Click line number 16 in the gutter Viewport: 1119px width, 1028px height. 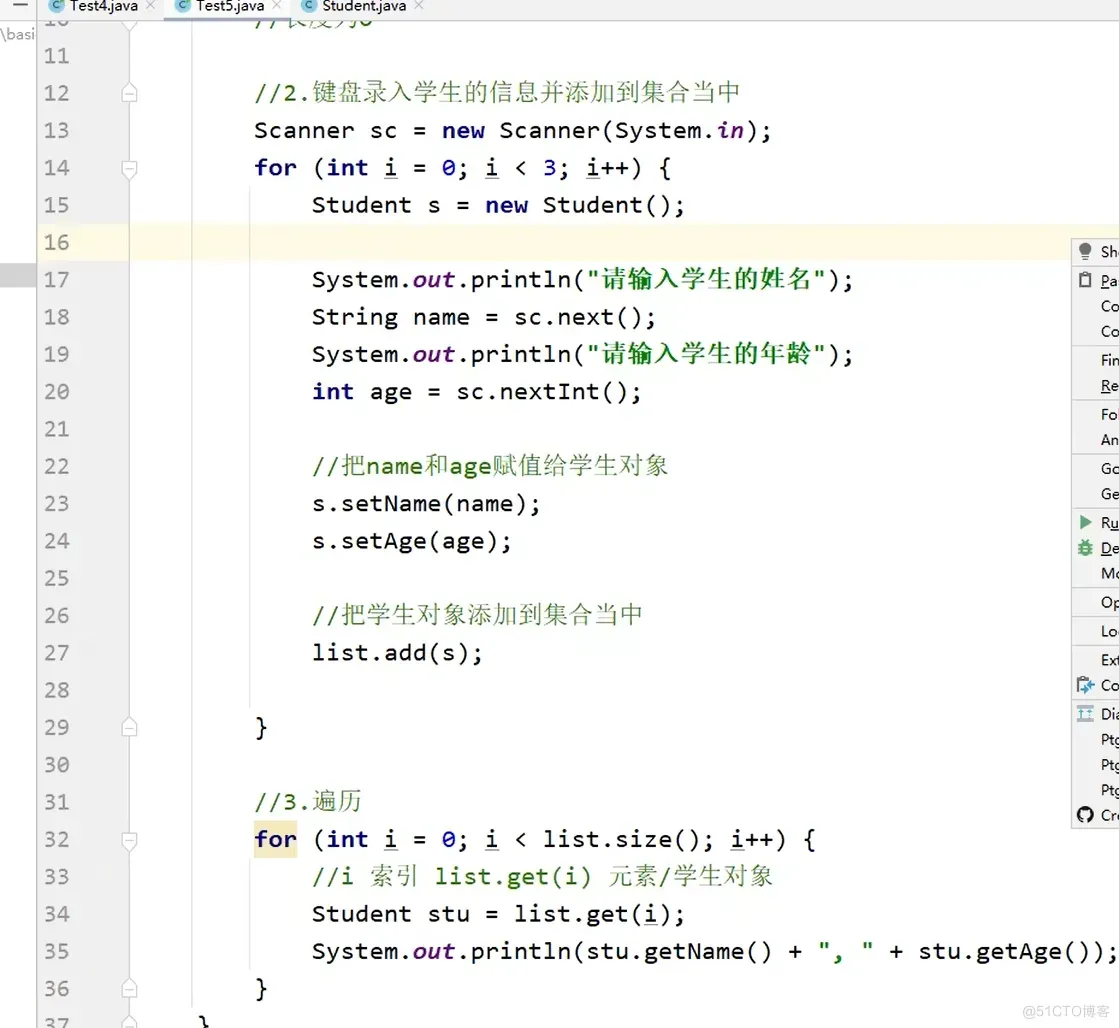[x=56, y=243]
